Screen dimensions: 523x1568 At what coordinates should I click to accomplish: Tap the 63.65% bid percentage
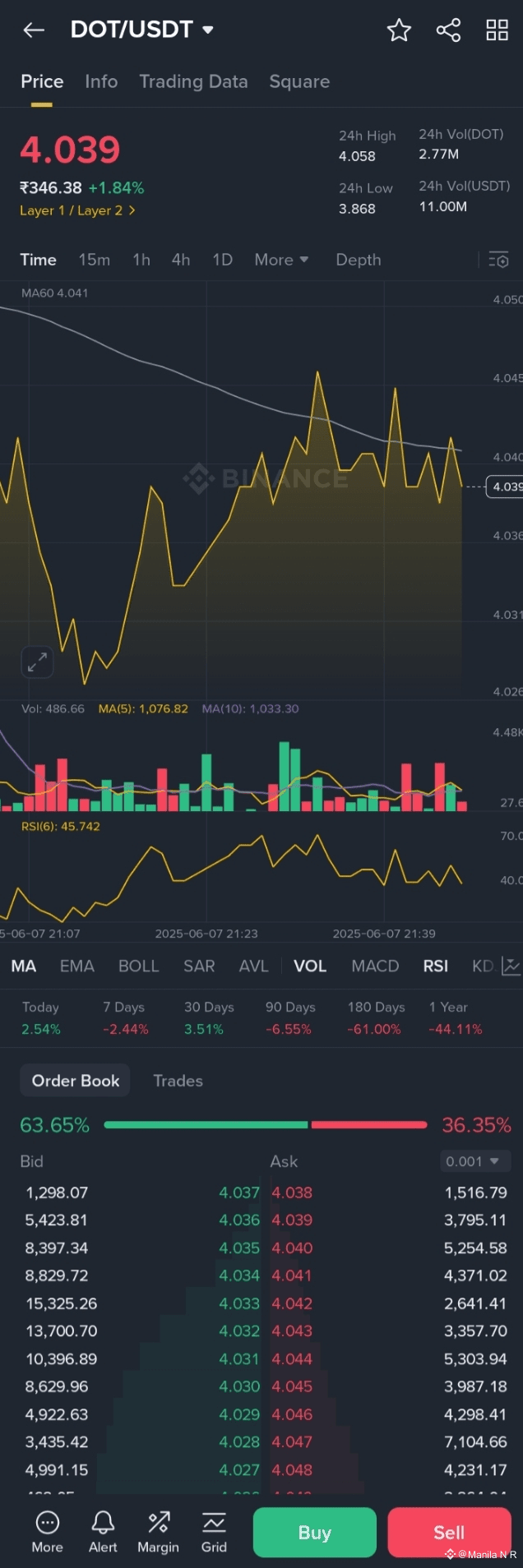(x=54, y=1125)
